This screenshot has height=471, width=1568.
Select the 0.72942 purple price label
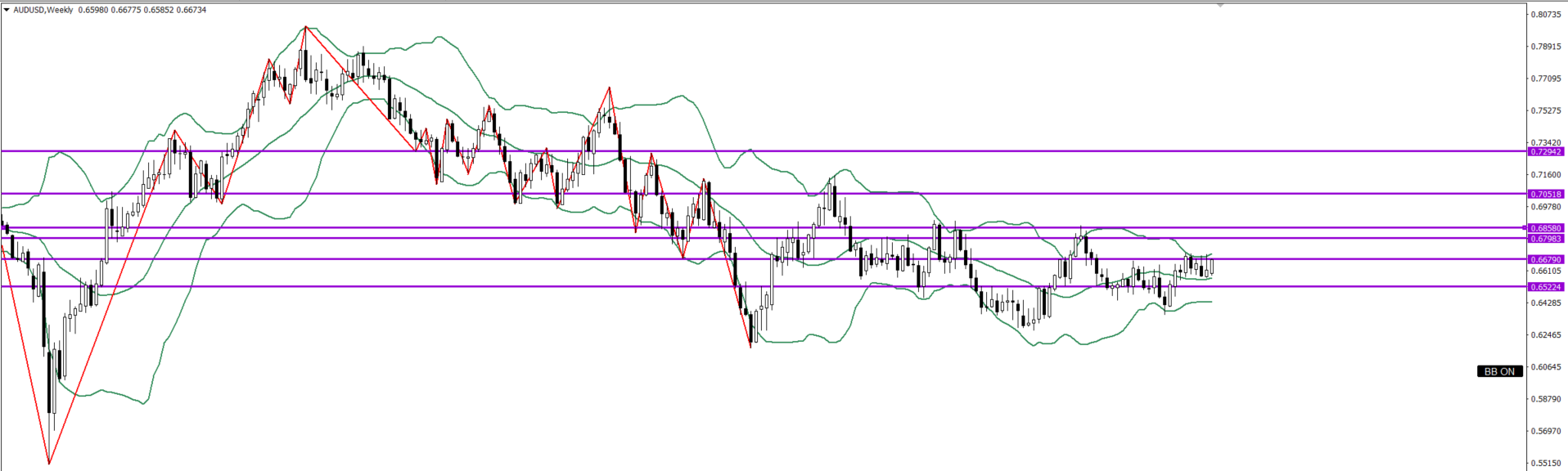(1546, 152)
